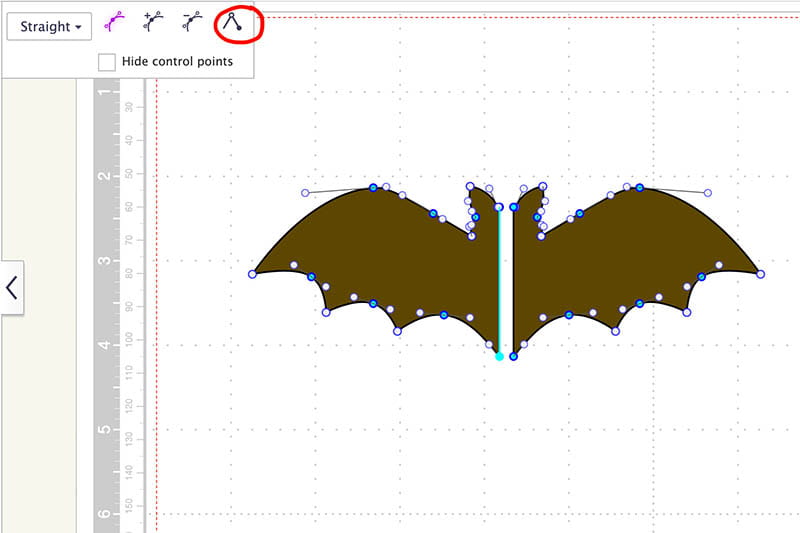Click the delete node (minus) tool icon

[192, 23]
